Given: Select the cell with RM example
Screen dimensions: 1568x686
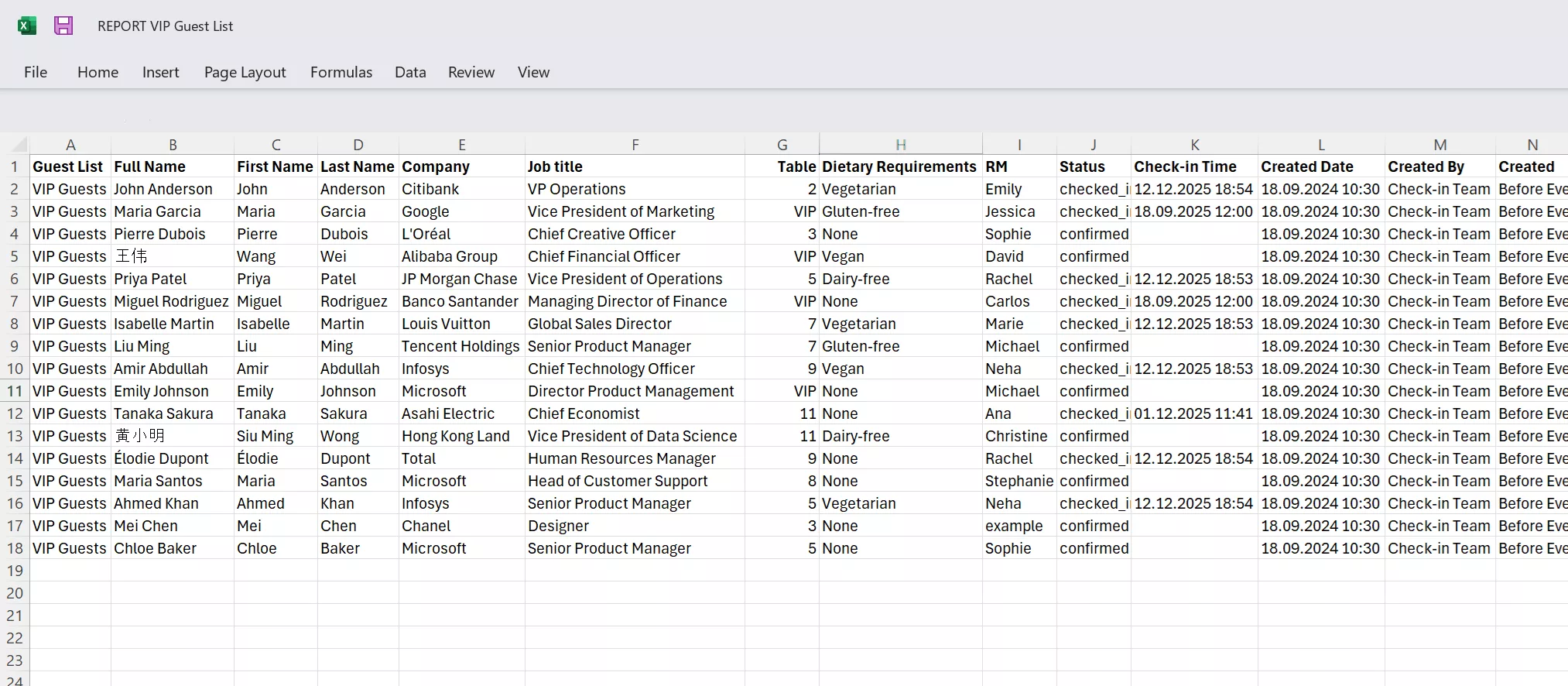Looking at the screenshot, I should tap(1019, 526).
